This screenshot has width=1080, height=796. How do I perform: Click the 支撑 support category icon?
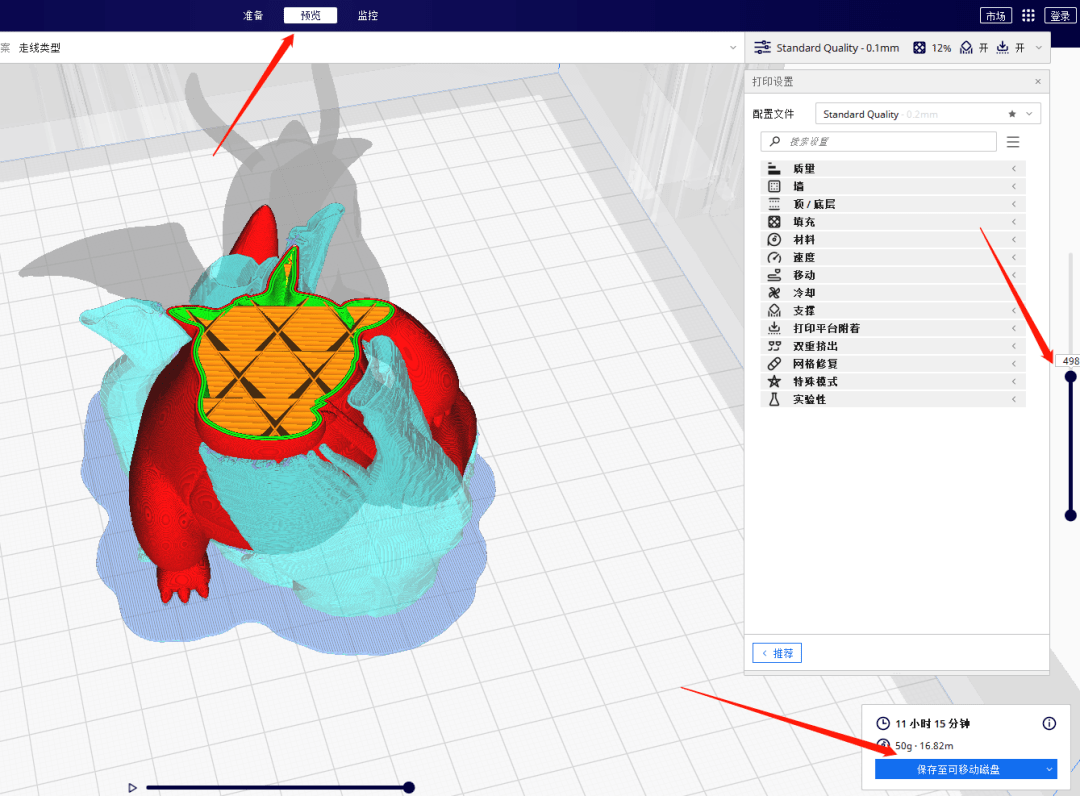point(774,311)
